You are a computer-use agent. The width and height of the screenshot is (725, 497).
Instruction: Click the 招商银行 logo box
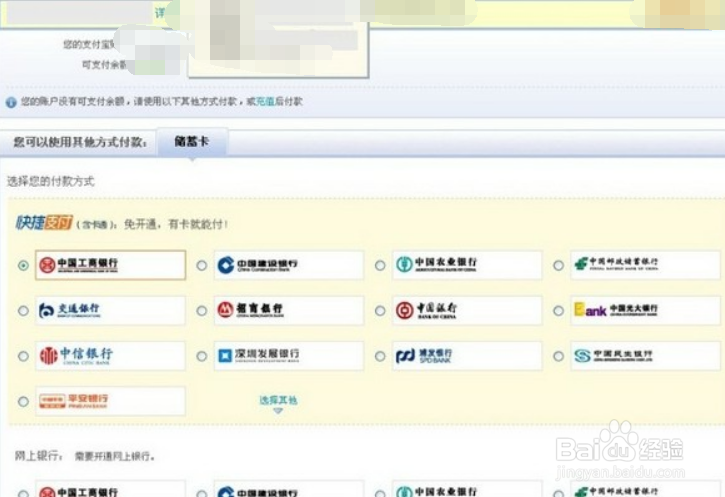pos(289,310)
